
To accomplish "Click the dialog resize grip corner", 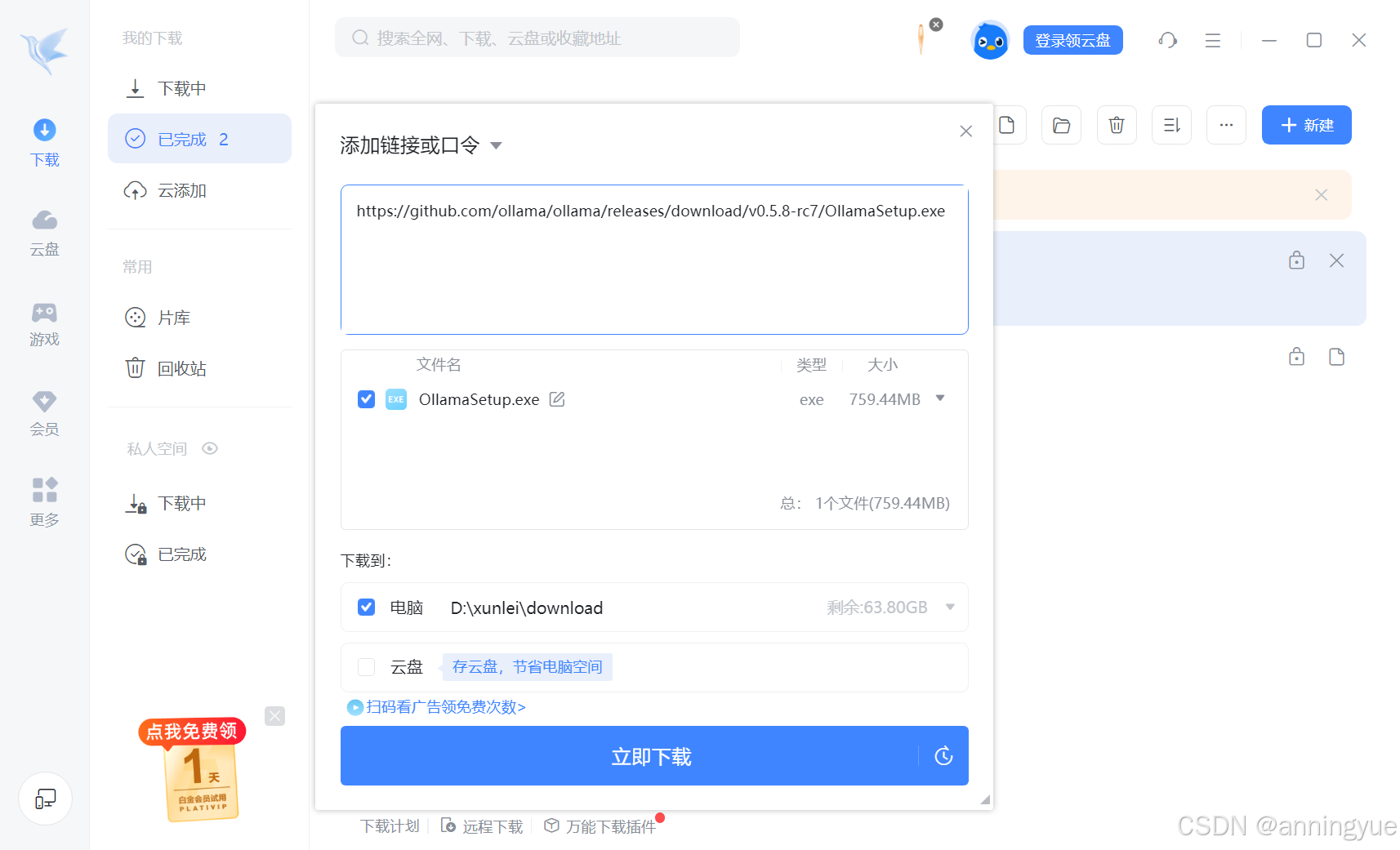I will [x=986, y=801].
